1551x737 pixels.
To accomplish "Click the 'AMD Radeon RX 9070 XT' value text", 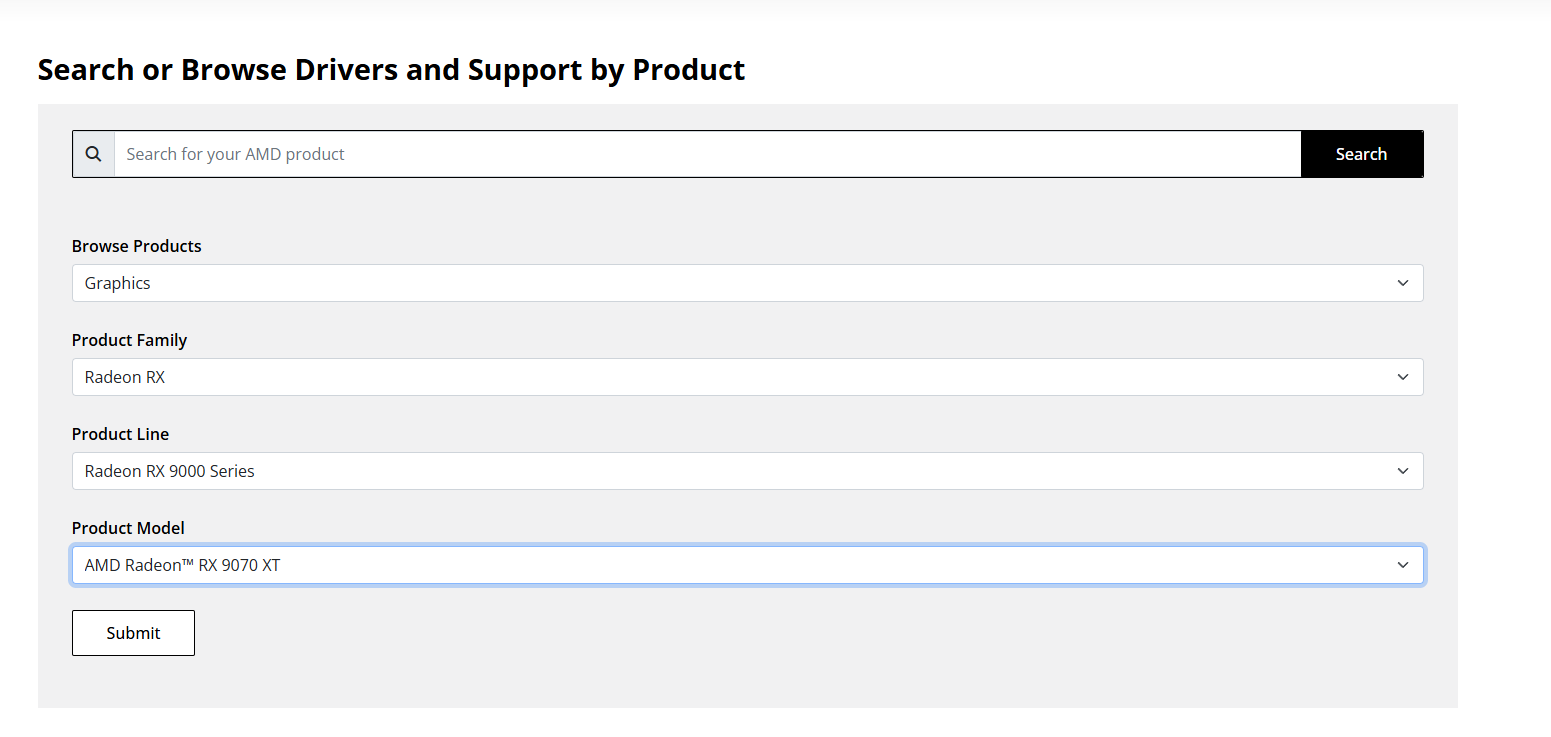I will click(x=182, y=565).
